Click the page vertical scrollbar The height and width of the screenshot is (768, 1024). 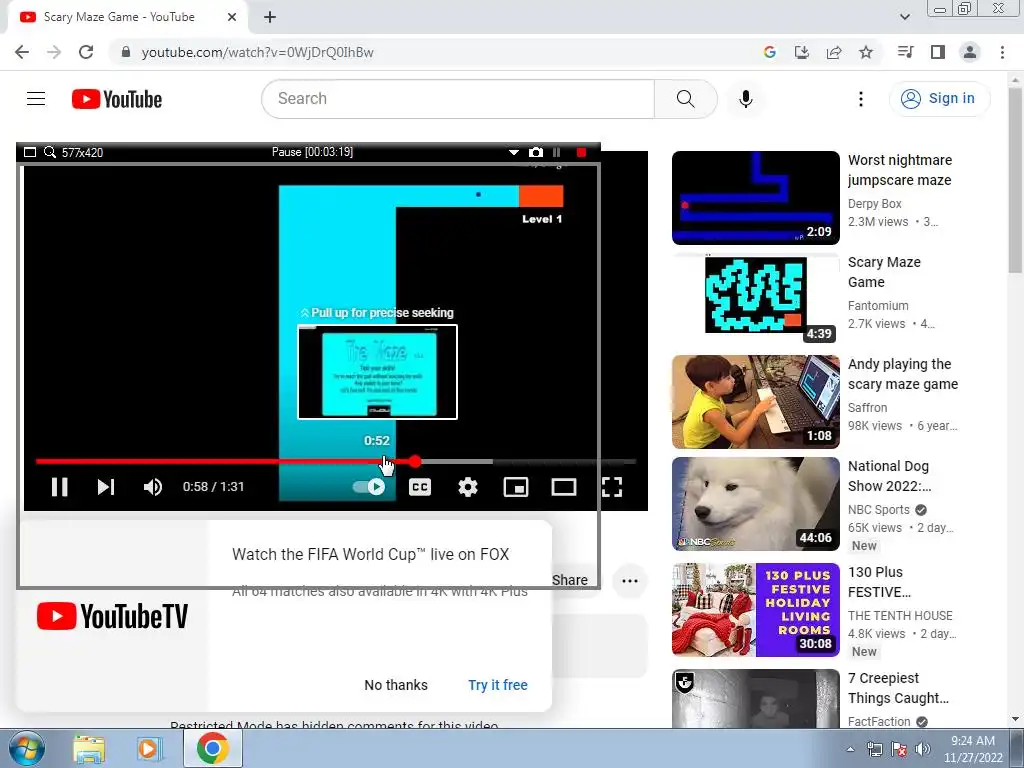coord(1015,180)
